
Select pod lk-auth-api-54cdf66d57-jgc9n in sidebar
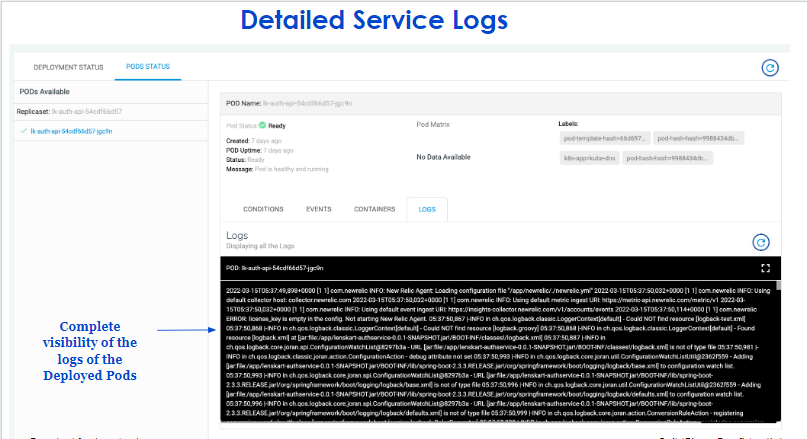[71, 131]
